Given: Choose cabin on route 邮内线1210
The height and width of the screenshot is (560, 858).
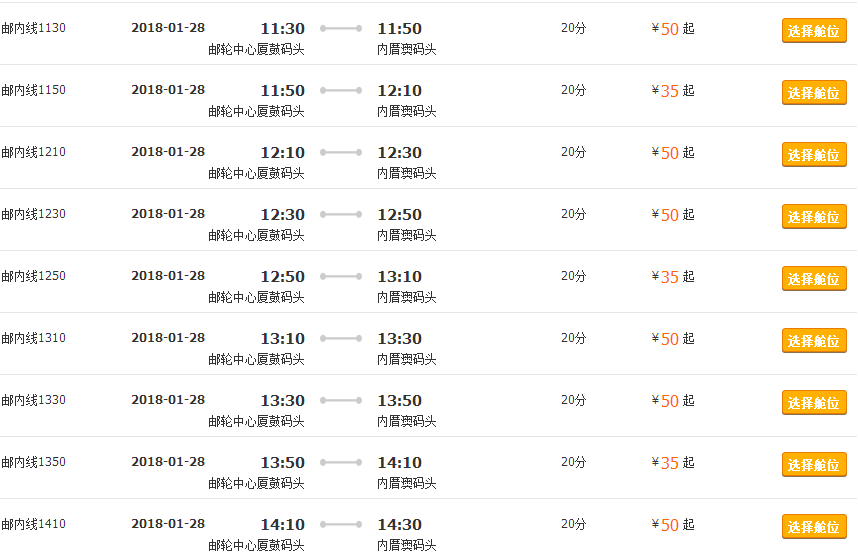Looking at the screenshot, I should (814, 154).
